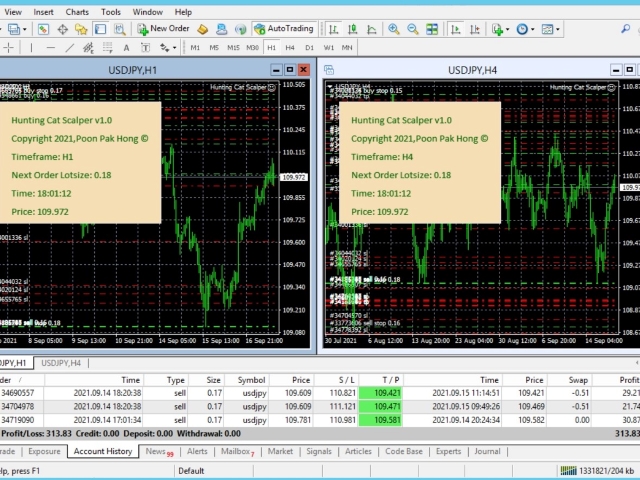Expand the arrows objects dropdown
This screenshot has width=640, height=480.
[174, 48]
